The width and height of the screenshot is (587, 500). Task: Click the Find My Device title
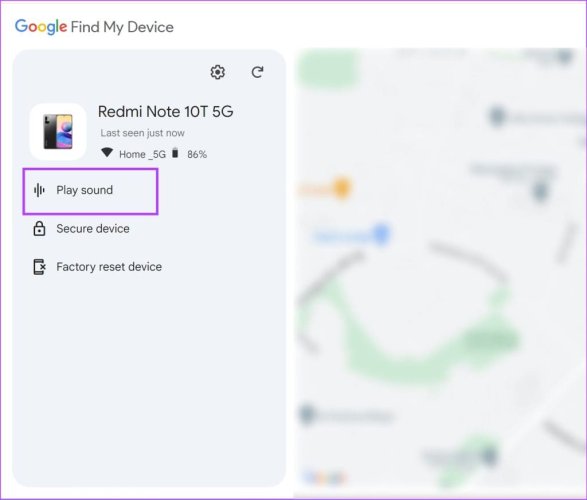point(122,27)
